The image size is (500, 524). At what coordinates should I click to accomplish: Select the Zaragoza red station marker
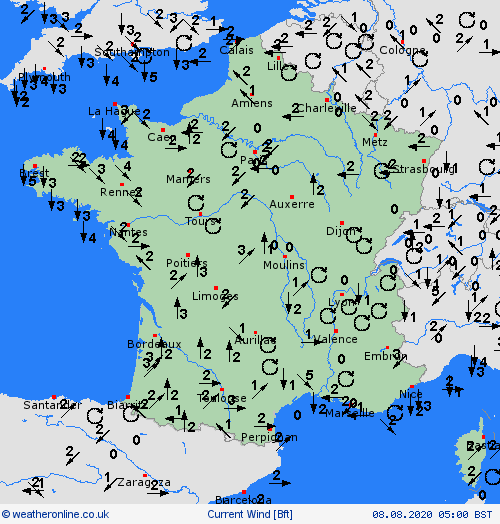click(145, 476)
